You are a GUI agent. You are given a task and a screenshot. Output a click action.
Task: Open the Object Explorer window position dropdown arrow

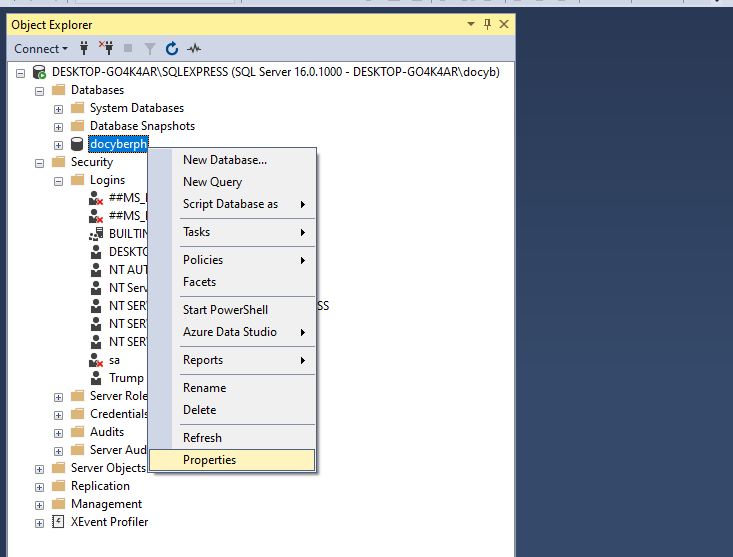pyautogui.click(x=471, y=24)
